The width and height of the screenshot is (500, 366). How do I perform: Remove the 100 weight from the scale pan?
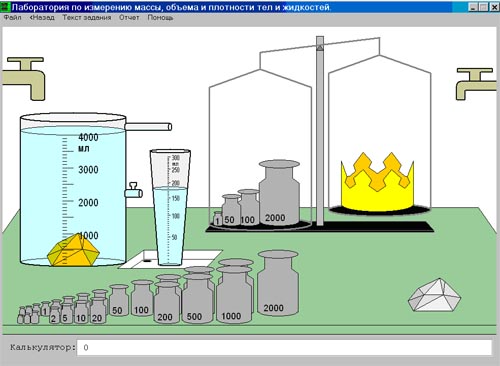(x=248, y=207)
